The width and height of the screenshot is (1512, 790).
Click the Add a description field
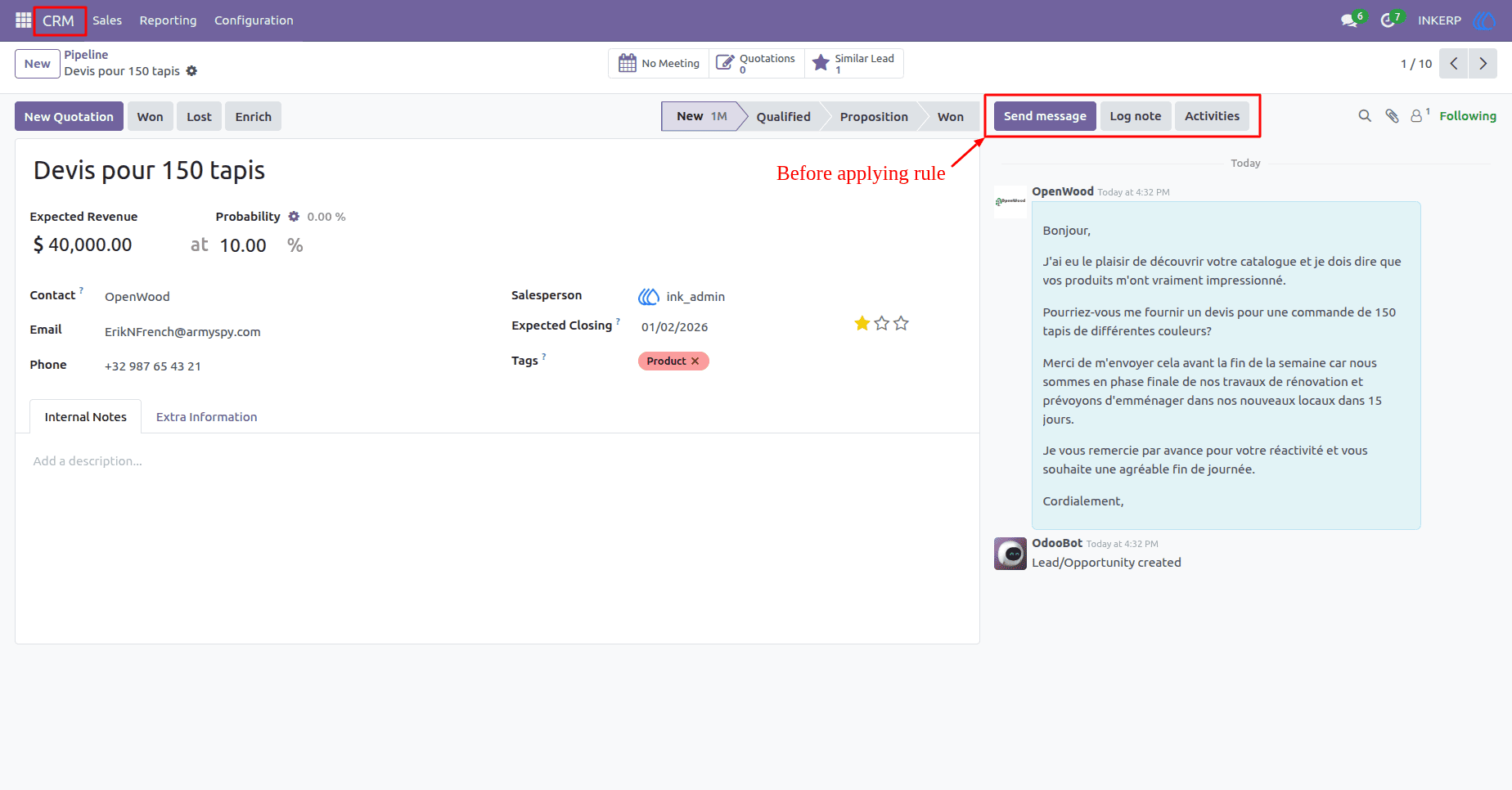click(x=88, y=461)
